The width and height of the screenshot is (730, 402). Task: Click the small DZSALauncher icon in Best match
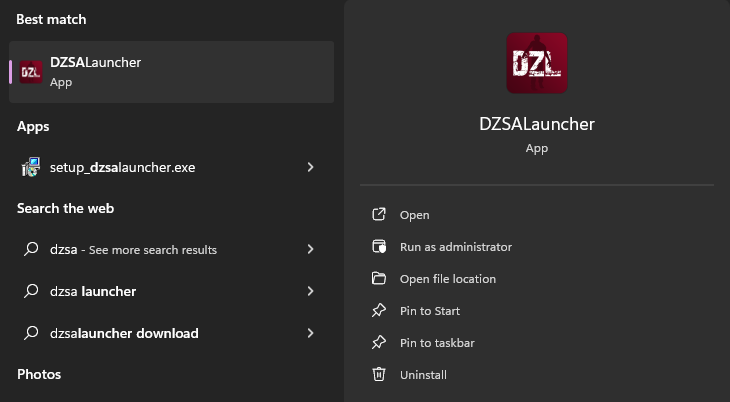[x=31, y=72]
